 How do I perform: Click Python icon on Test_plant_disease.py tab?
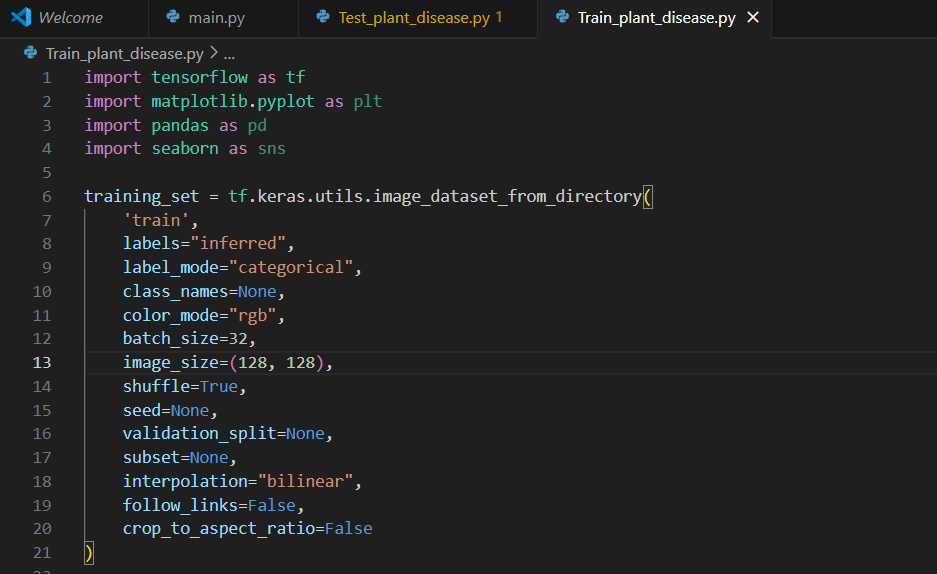pos(322,18)
